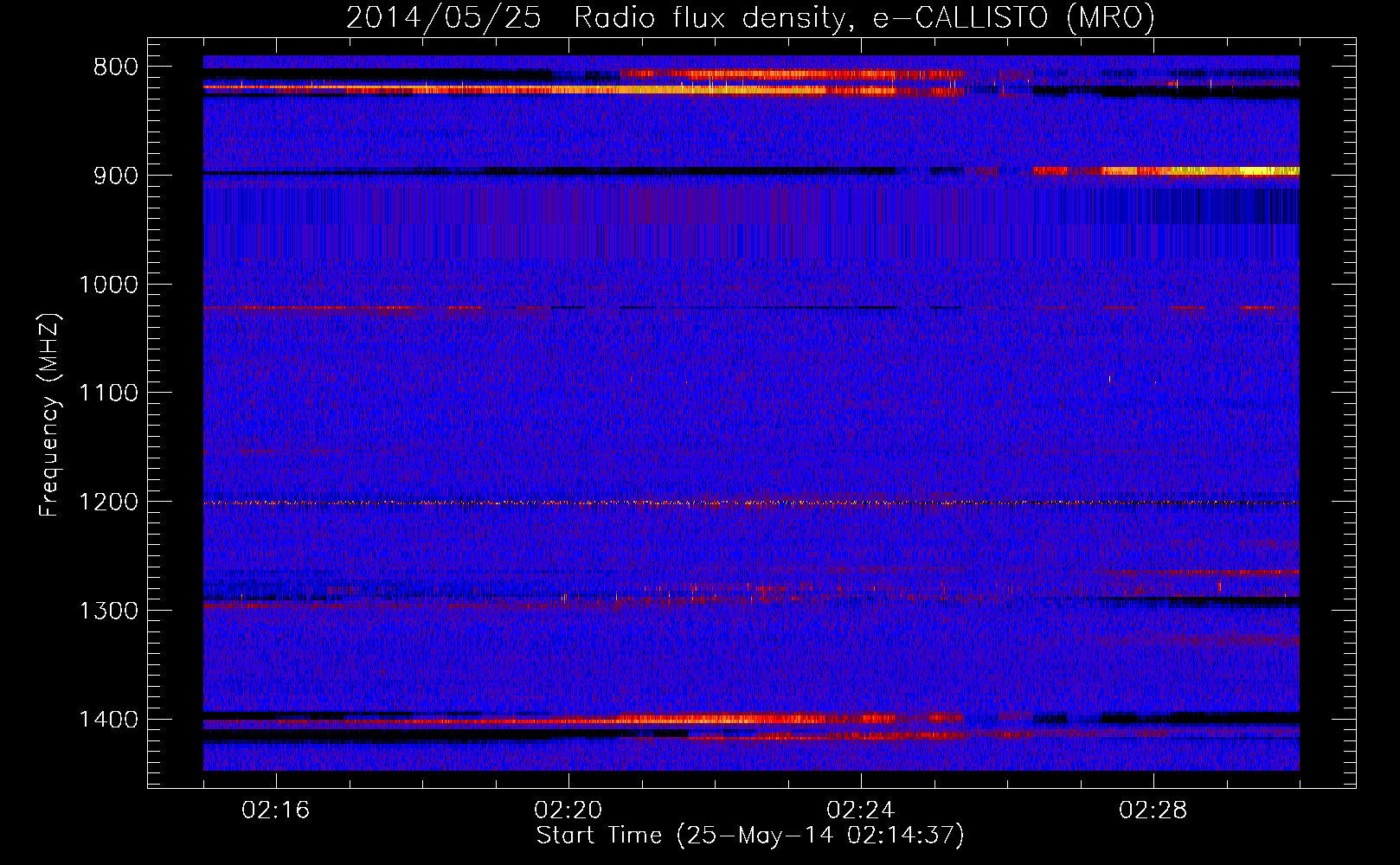Click the 02:28 time tick label

[1153, 811]
